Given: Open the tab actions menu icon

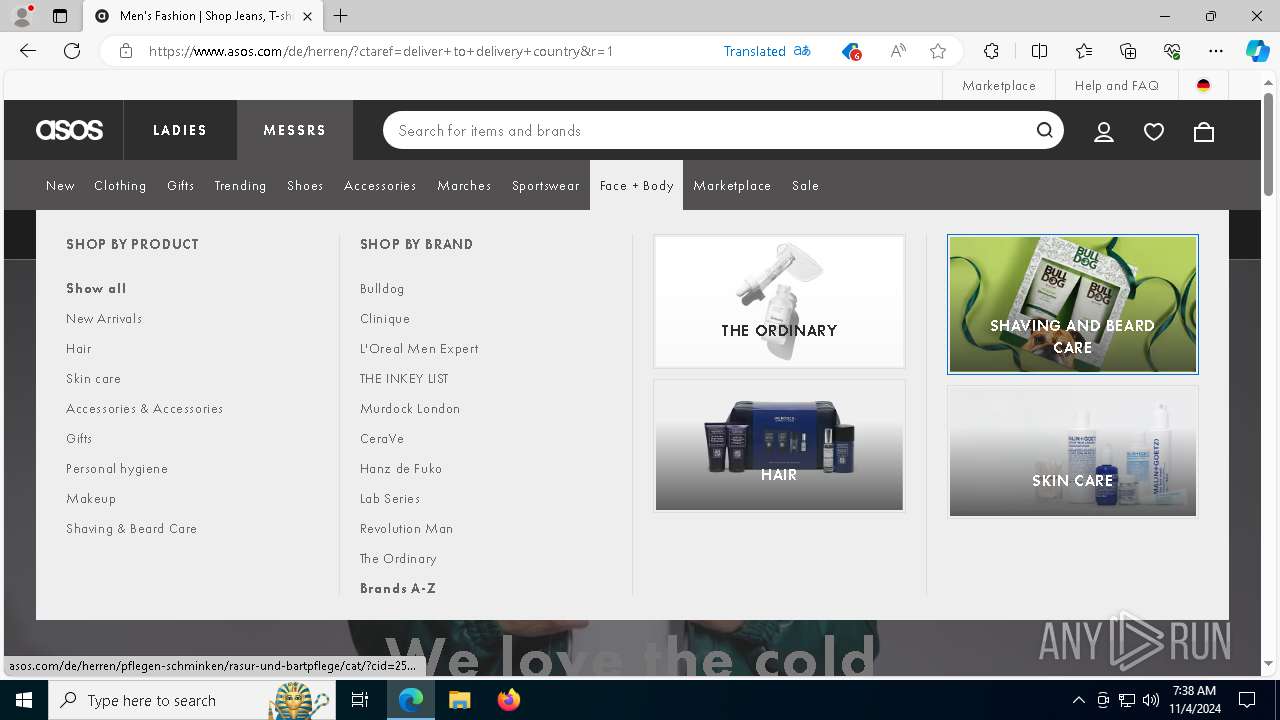Looking at the screenshot, I should coord(60,16).
